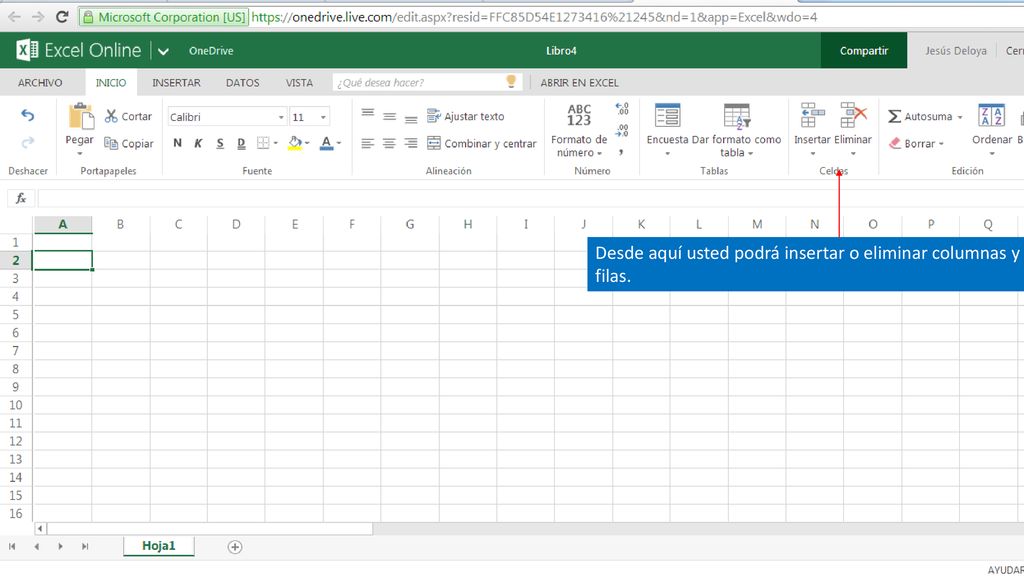
Task: Click the browser address bar URL
Action: [534, 17]
